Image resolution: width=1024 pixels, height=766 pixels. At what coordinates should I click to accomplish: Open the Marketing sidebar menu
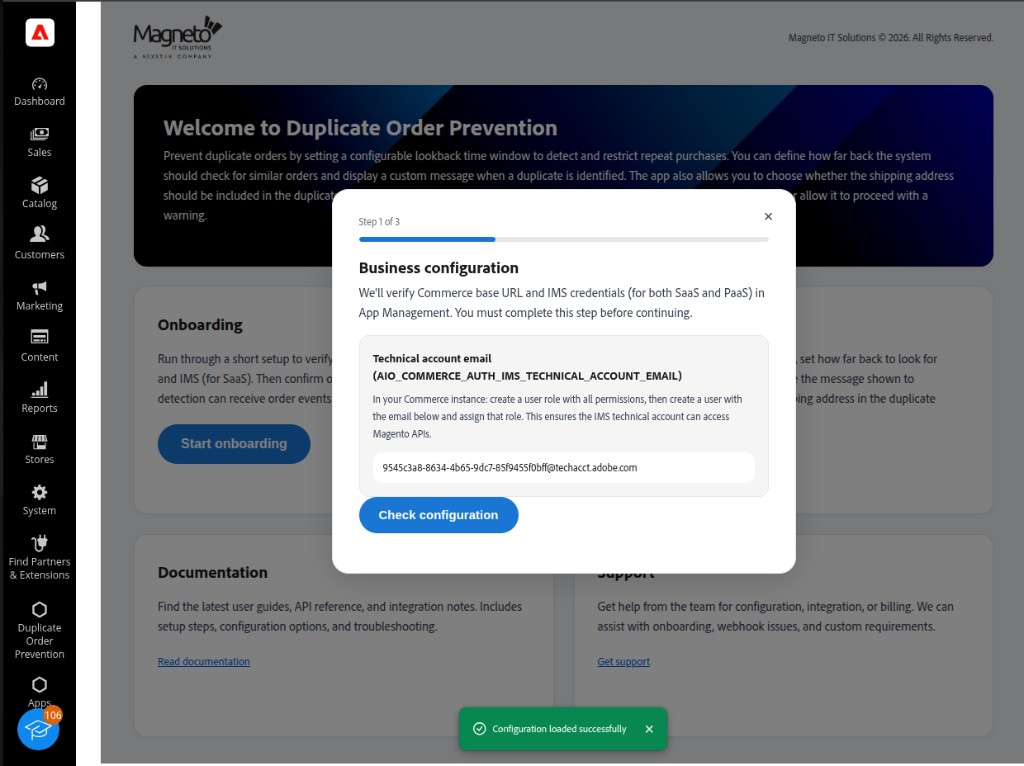point(39,296)
